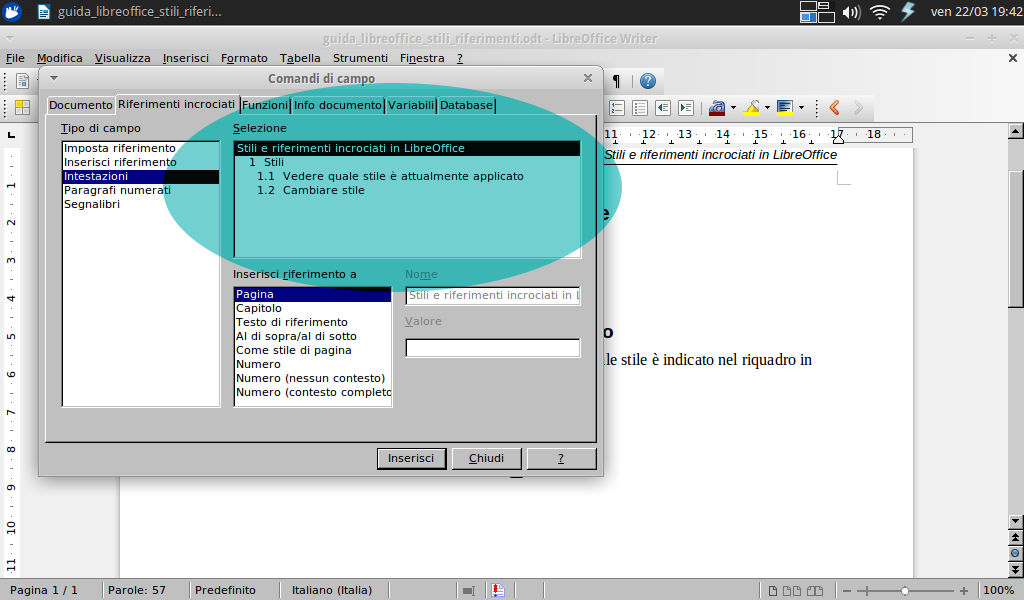Toggle formatting marks (pilcrow) icon
Image resolution: width=1024 pixels, height=600 pixels.
616,81
